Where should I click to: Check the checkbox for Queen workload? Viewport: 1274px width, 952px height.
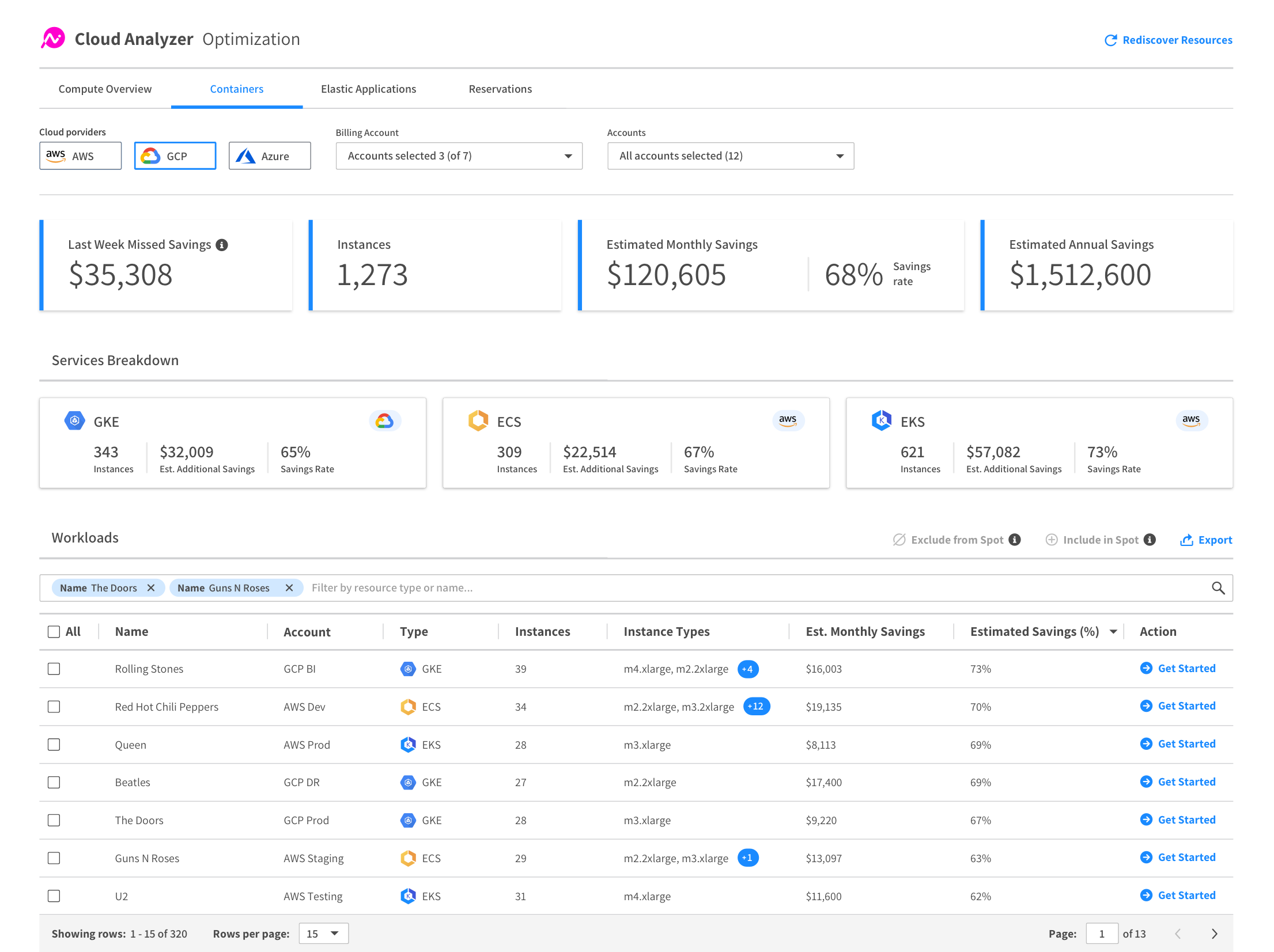pos(54,744)
